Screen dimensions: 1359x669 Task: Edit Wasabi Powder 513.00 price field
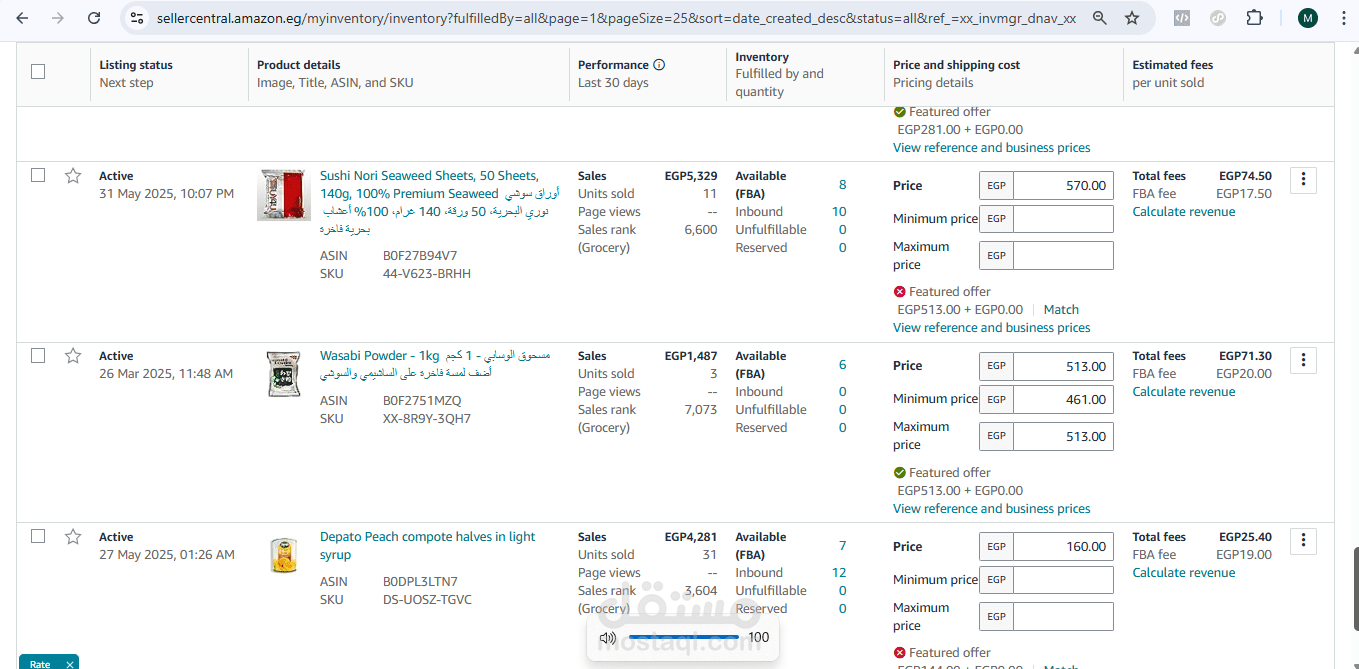click(1063, 366)
